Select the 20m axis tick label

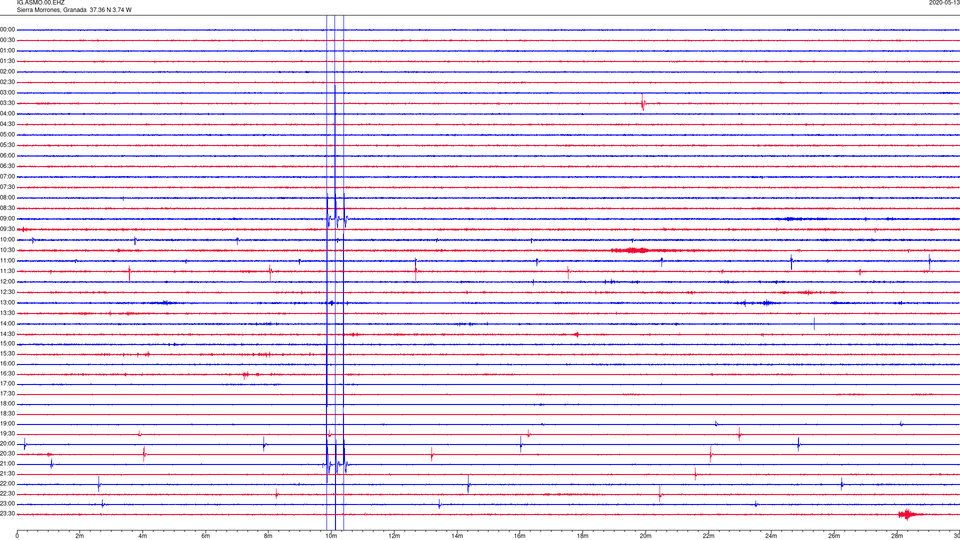[646, 536]
